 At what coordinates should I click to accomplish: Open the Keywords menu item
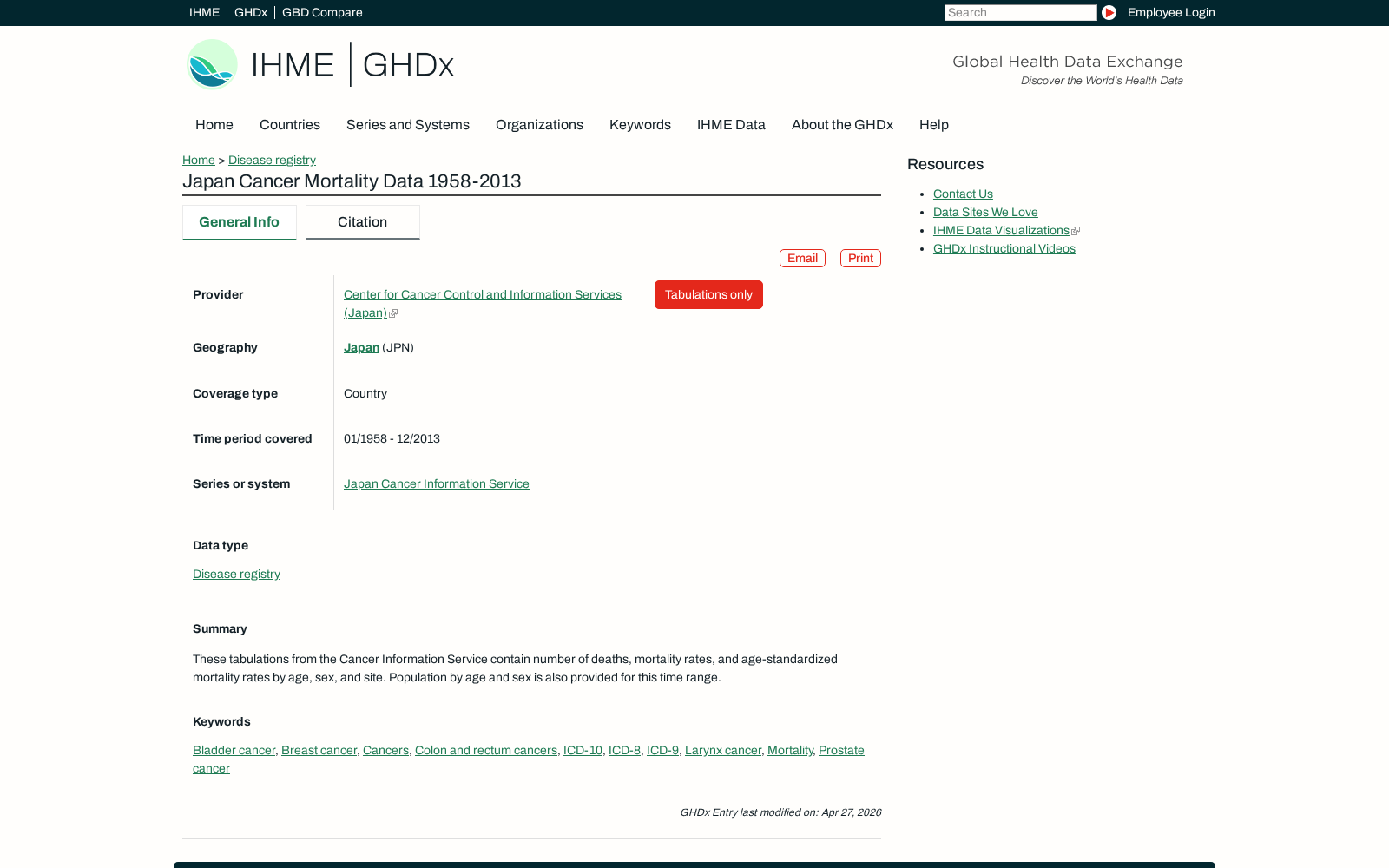click(640, 125)
